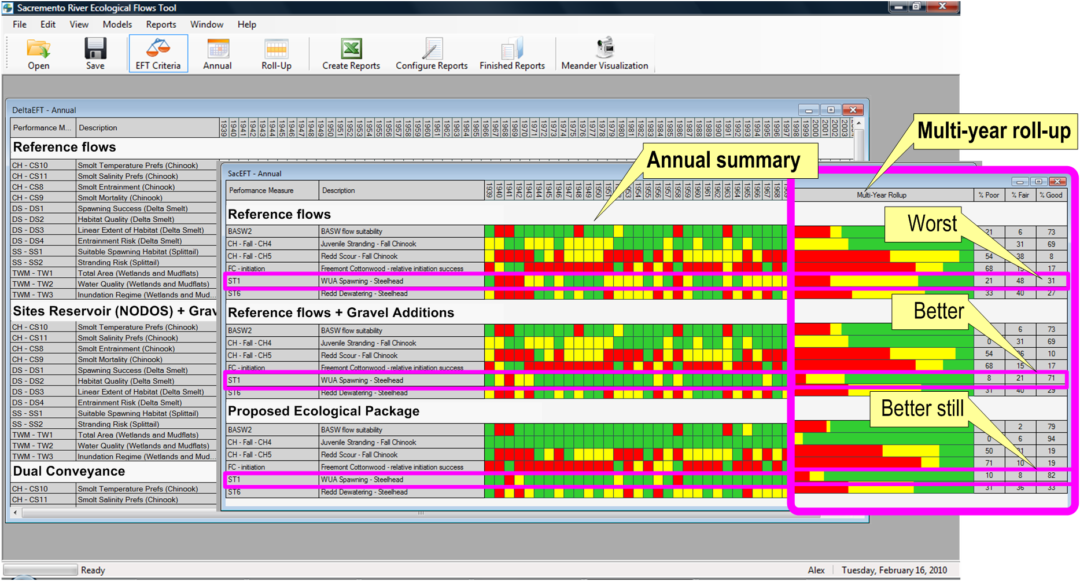This screenshot has width=1080, height=581.
Task: Open the Help menu
Action: (247, 24)
